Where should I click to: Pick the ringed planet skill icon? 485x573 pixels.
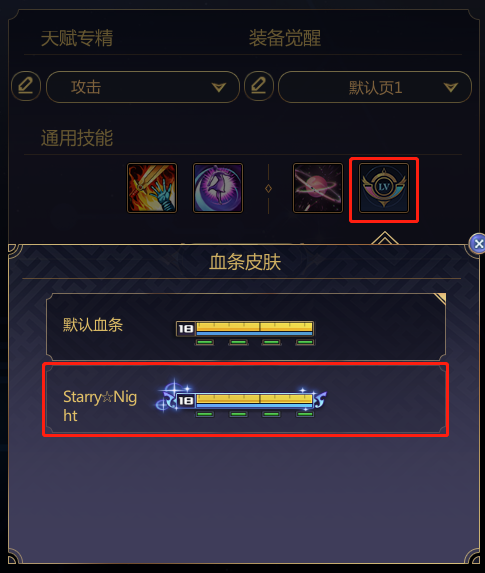(x=318, y=188)
